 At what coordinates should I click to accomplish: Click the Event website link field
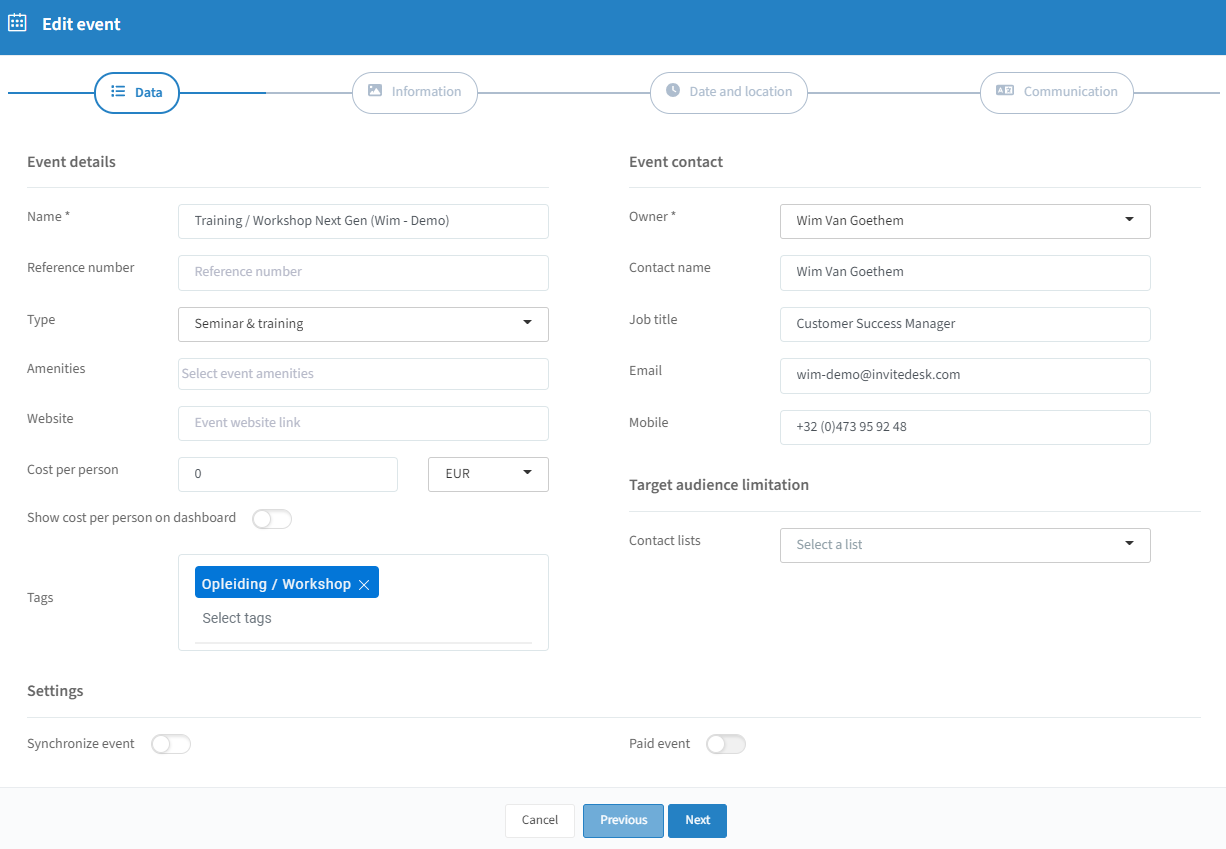363,423
